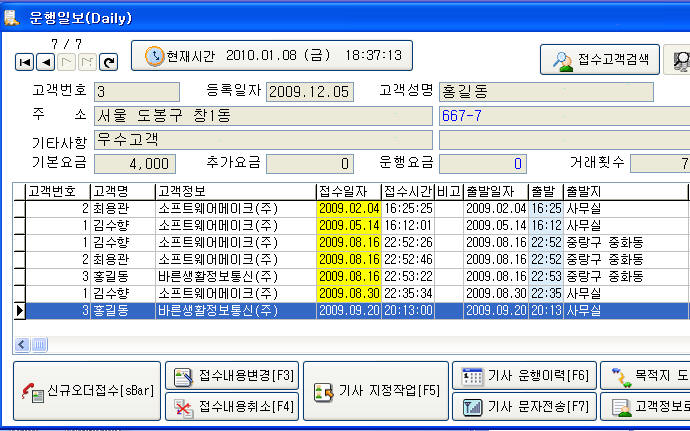690x431 pixels.
Task: Click the 기타사항 field 우수고객
Action: [263, 140]
